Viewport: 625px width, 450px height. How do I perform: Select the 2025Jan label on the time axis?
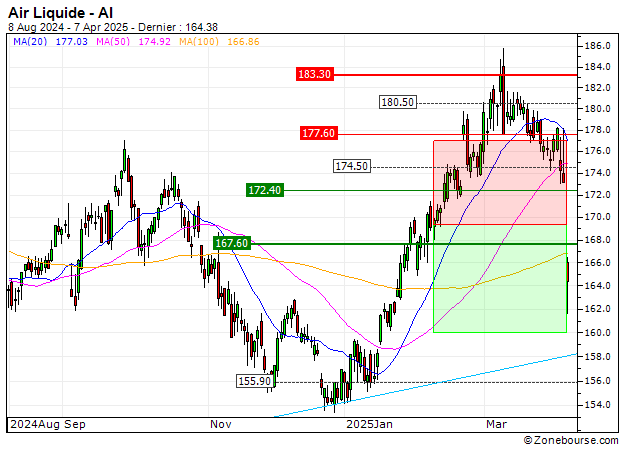tap(366, 424)
